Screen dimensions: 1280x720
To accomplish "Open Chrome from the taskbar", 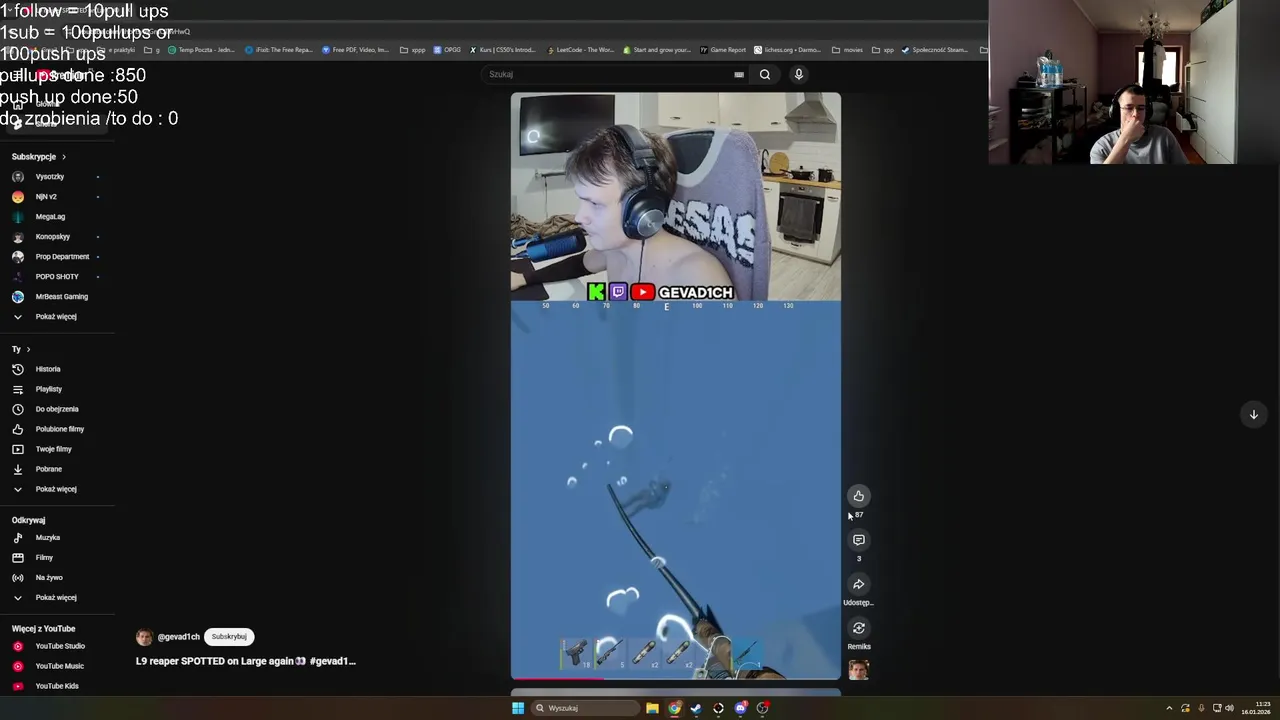I will pos(674,708).
